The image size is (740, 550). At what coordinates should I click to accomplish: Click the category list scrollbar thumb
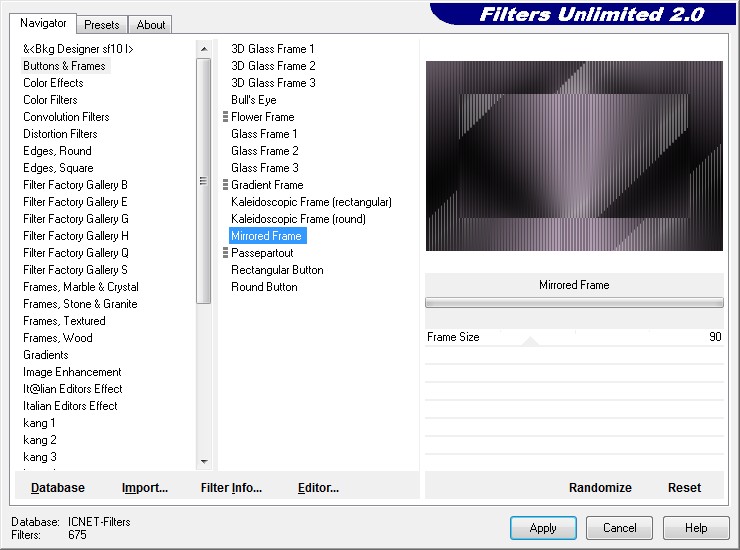204,181
